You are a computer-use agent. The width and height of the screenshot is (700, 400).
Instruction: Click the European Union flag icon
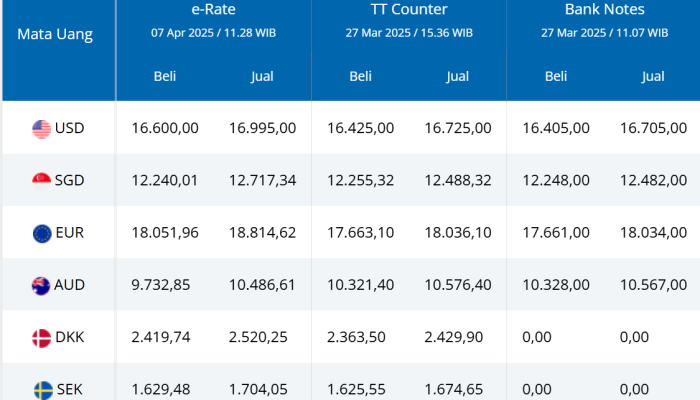point(41,233)
